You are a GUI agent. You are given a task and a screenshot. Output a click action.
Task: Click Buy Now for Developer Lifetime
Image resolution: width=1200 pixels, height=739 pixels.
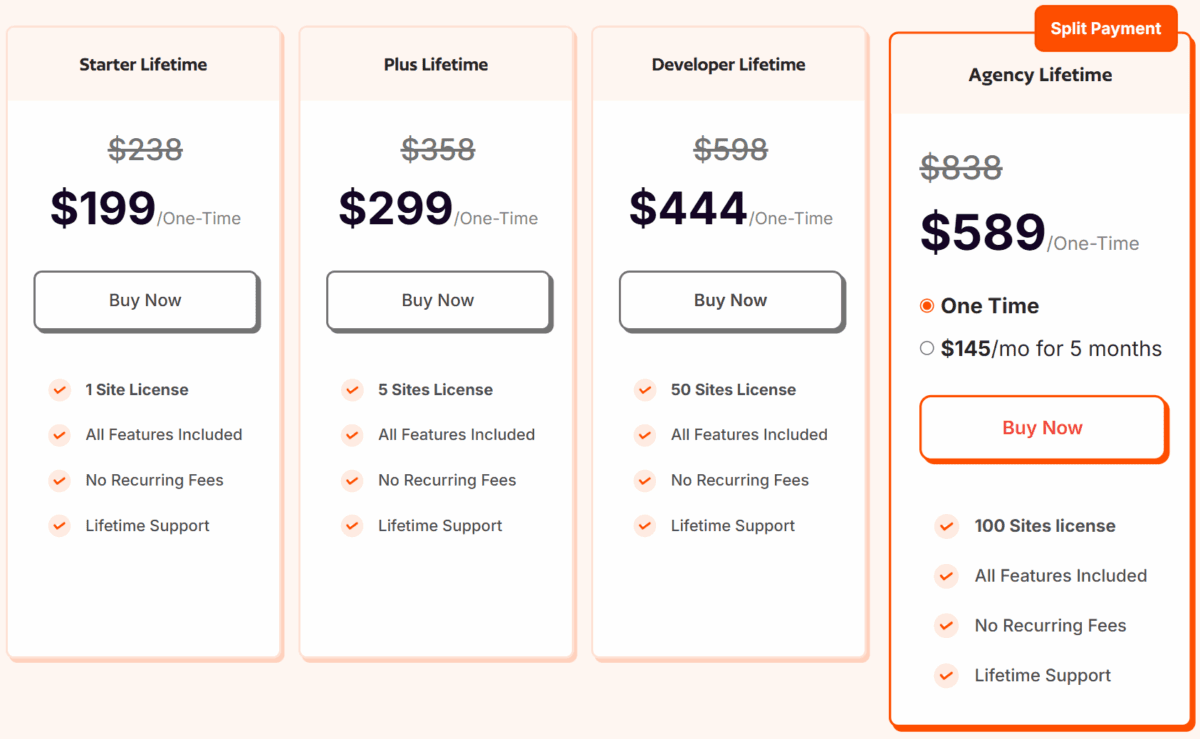pos(731,300)
